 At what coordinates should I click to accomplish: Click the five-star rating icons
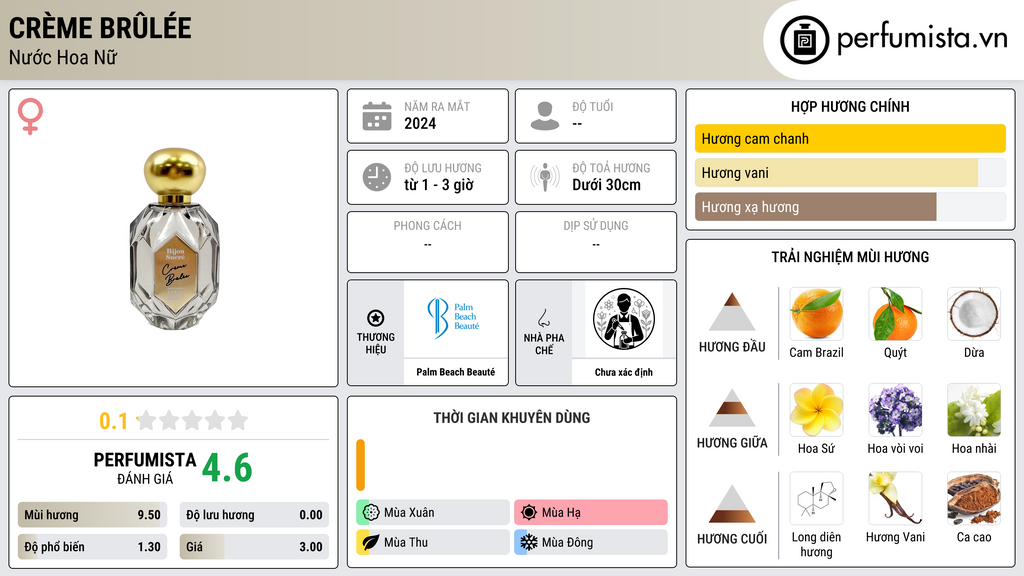point(193,420)
